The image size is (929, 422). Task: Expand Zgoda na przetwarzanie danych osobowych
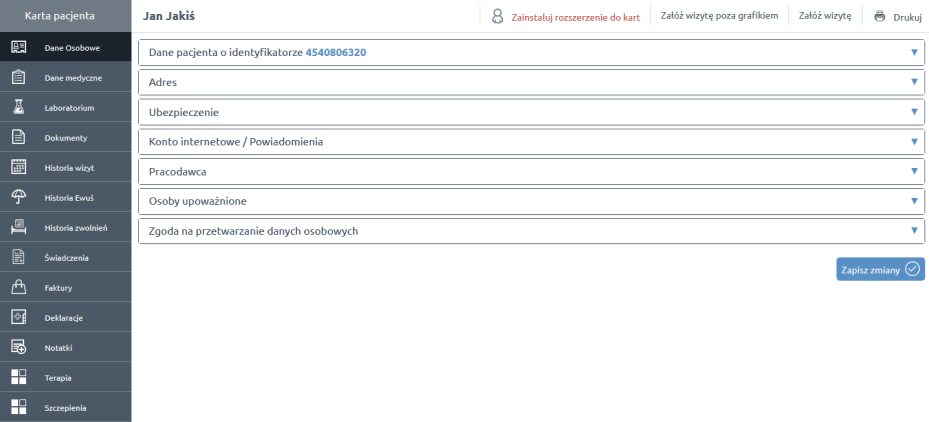pos(914,231)
